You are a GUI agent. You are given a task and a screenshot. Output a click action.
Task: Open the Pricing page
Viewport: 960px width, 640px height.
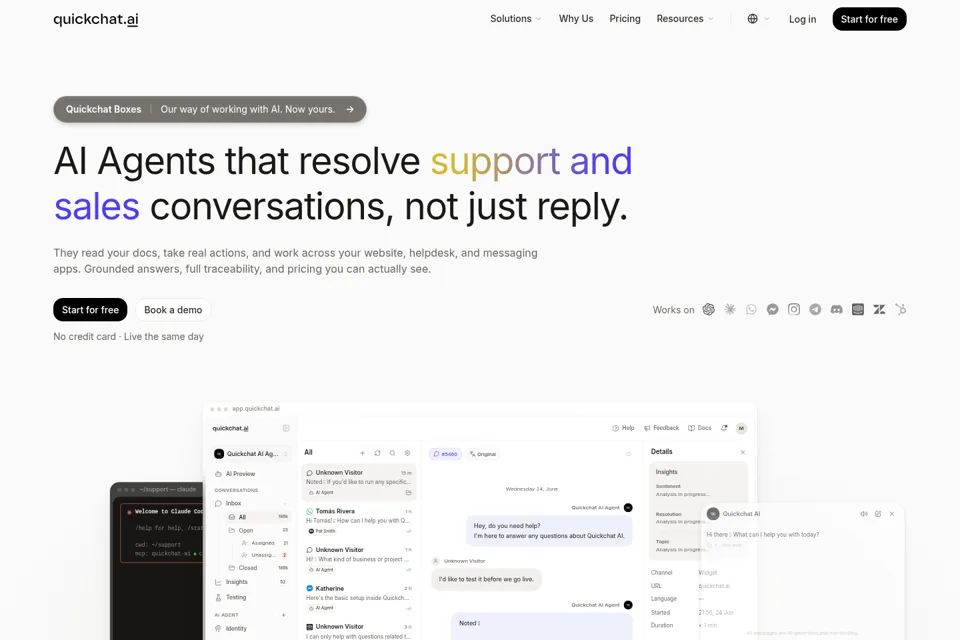625,19
